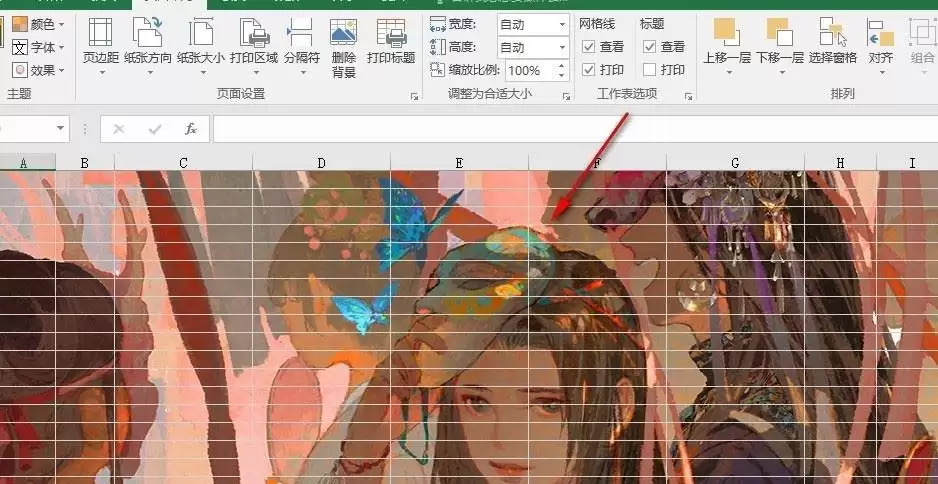Toggle the 网格线 查看 checkbox
Viewport: 938px width, 484px height.
click(589, 47)
